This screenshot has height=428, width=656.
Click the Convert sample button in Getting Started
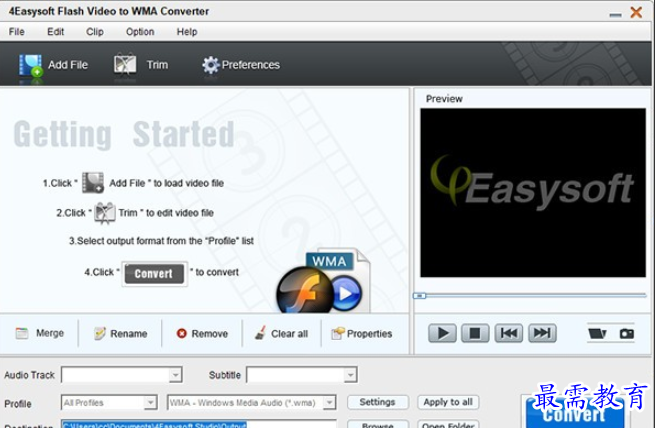(x=154, y=274)
